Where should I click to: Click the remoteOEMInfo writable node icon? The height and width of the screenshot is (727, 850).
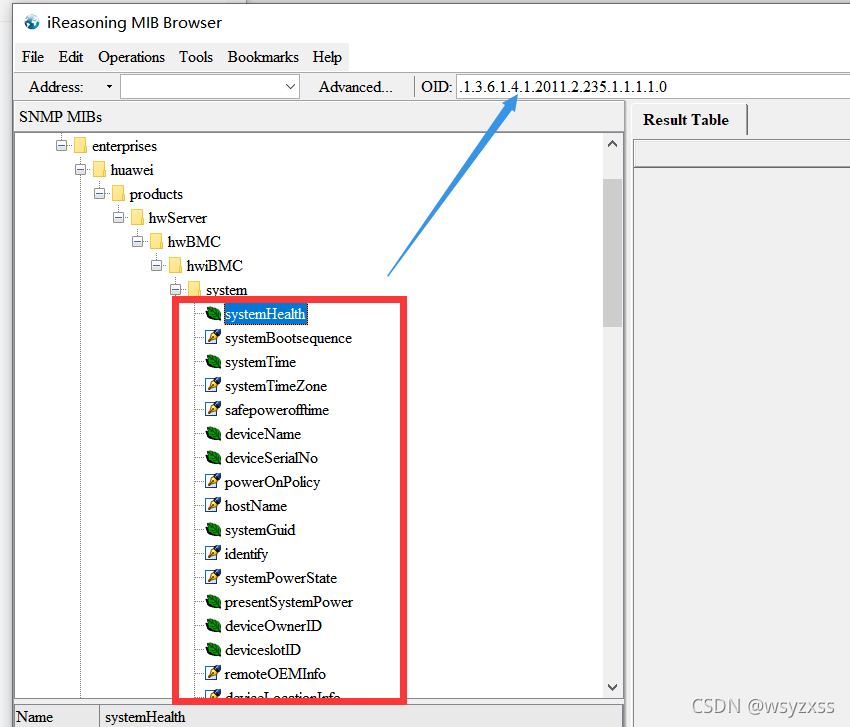coord(213,673)
